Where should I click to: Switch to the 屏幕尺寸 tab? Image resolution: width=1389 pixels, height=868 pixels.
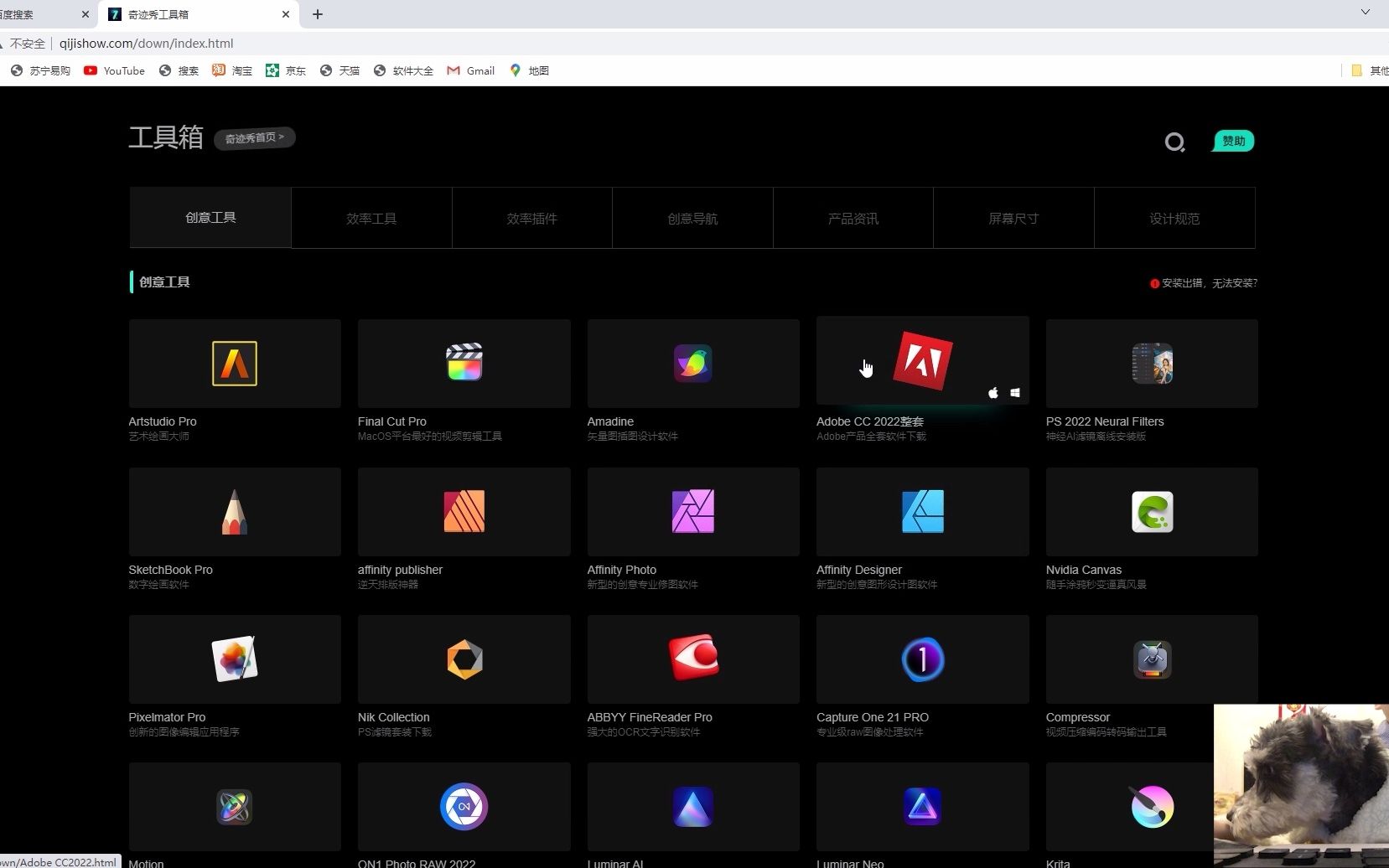[x=1013, y=218]
